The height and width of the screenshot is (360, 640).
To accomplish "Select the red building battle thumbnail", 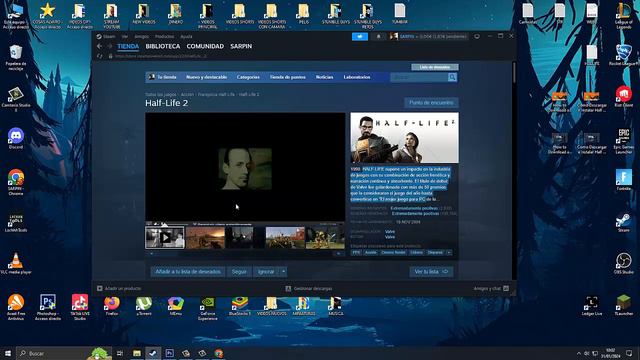I will (285, 238).
